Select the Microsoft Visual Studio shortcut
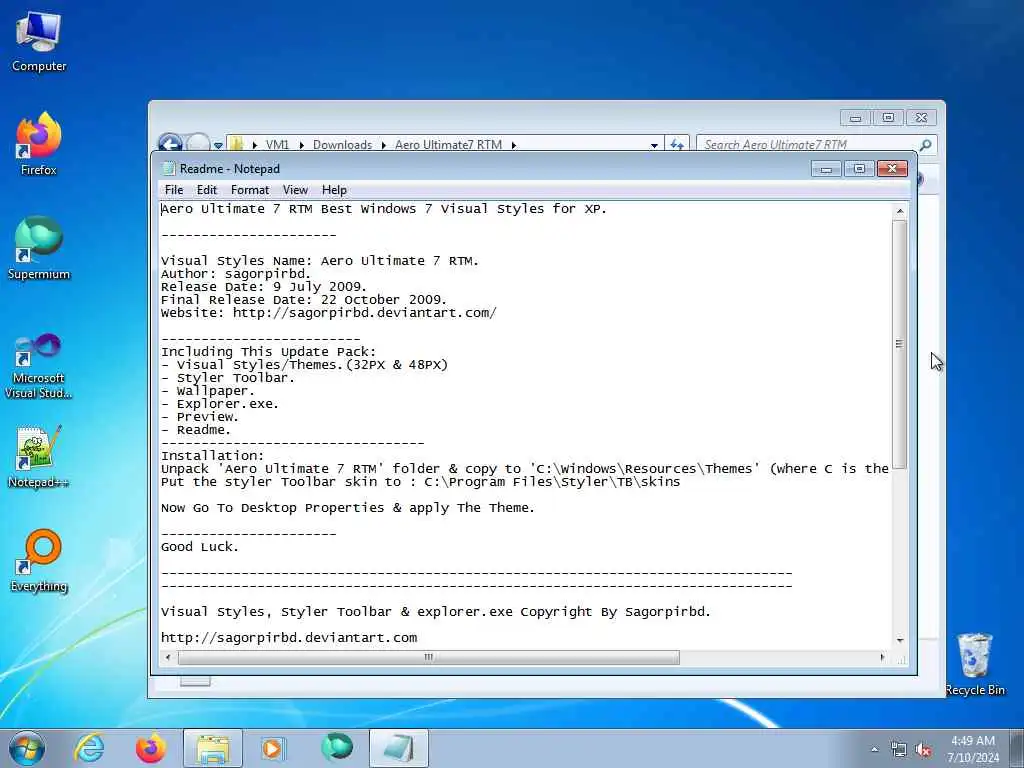1024x768 pixels. click(x=39, y=366)
